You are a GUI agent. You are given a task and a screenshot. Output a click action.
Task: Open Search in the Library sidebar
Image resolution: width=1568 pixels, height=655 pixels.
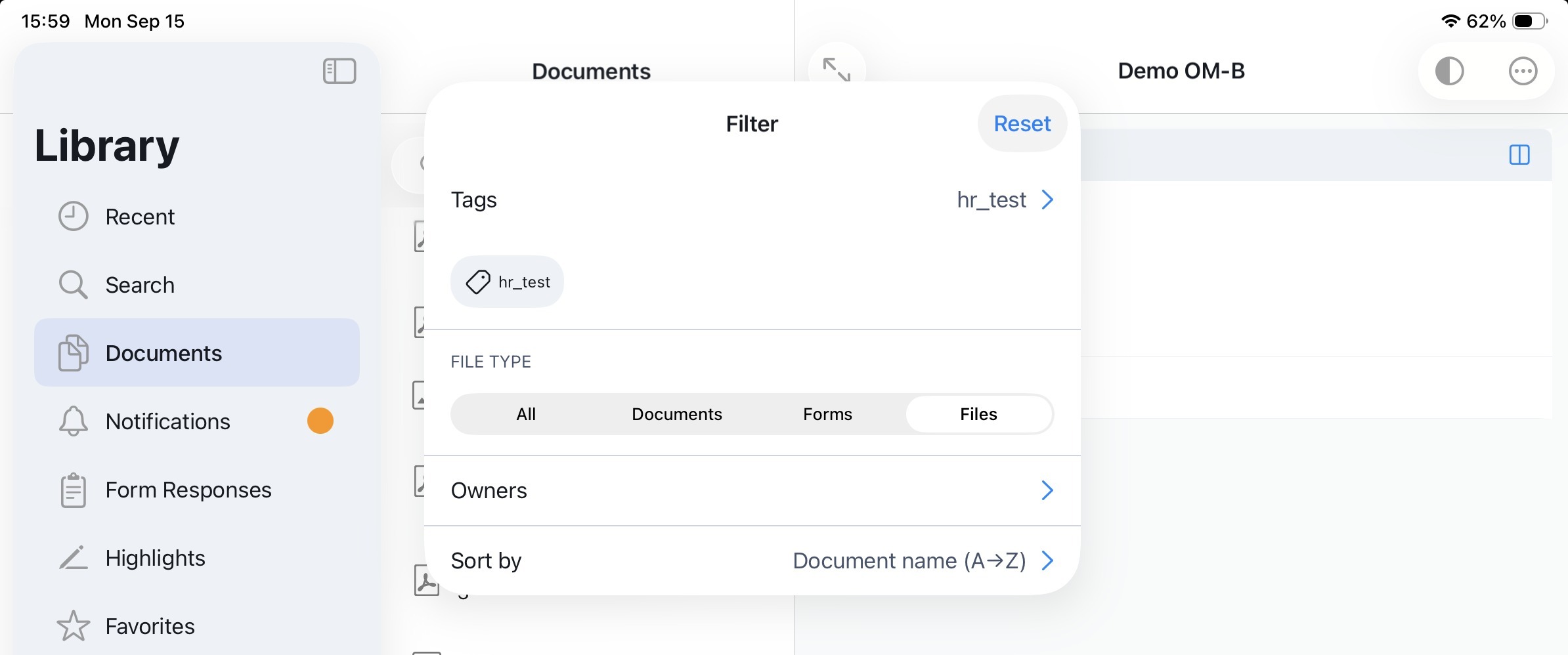tap(197, 285)
